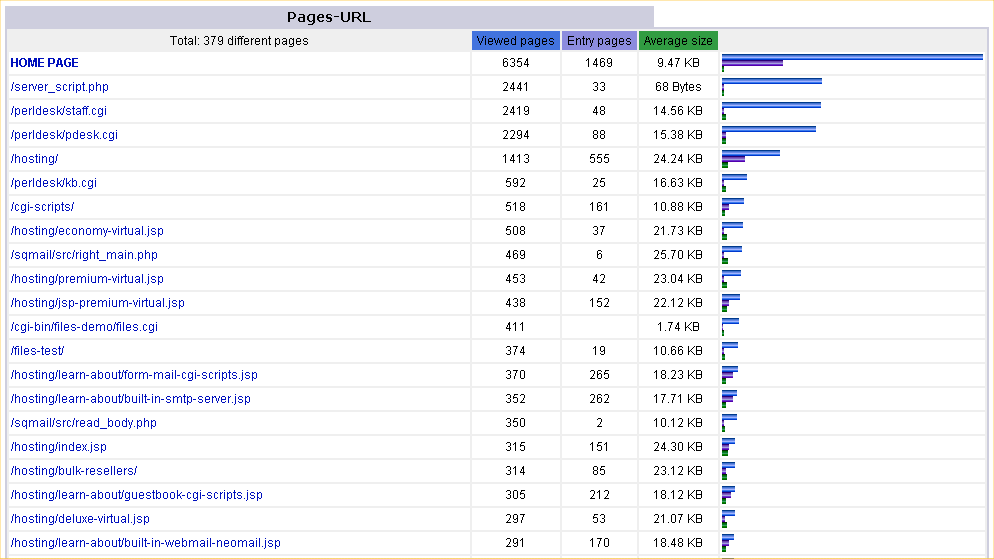Open /sqmail/src/read_body.php link
The width and height of the screenshot is (994, 559).
[x=84, y=423]
